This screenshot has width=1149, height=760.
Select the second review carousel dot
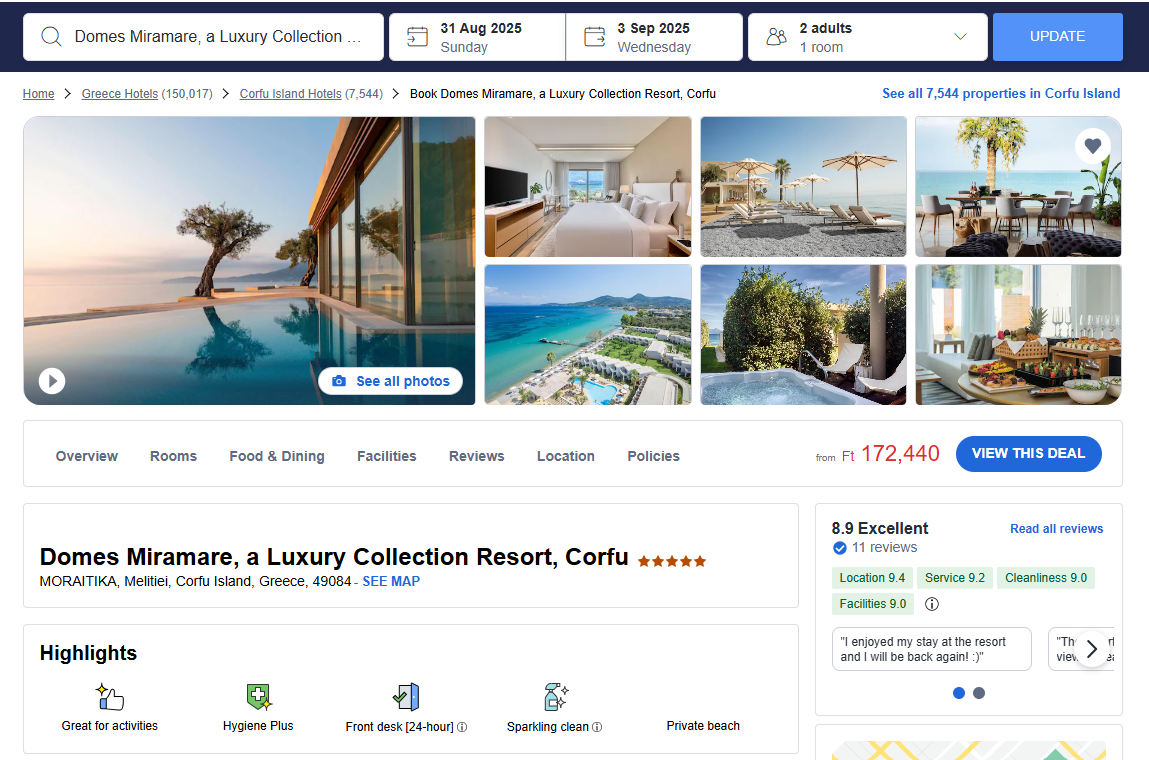[x=979, y=693]
